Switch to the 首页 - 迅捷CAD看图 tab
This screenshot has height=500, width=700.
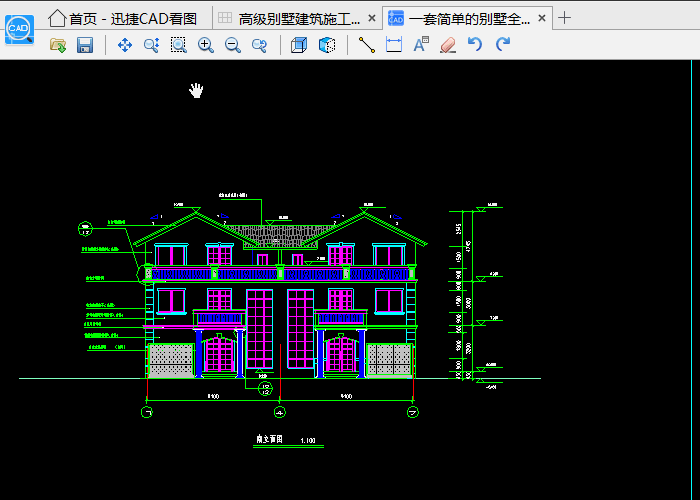(123, 18)
